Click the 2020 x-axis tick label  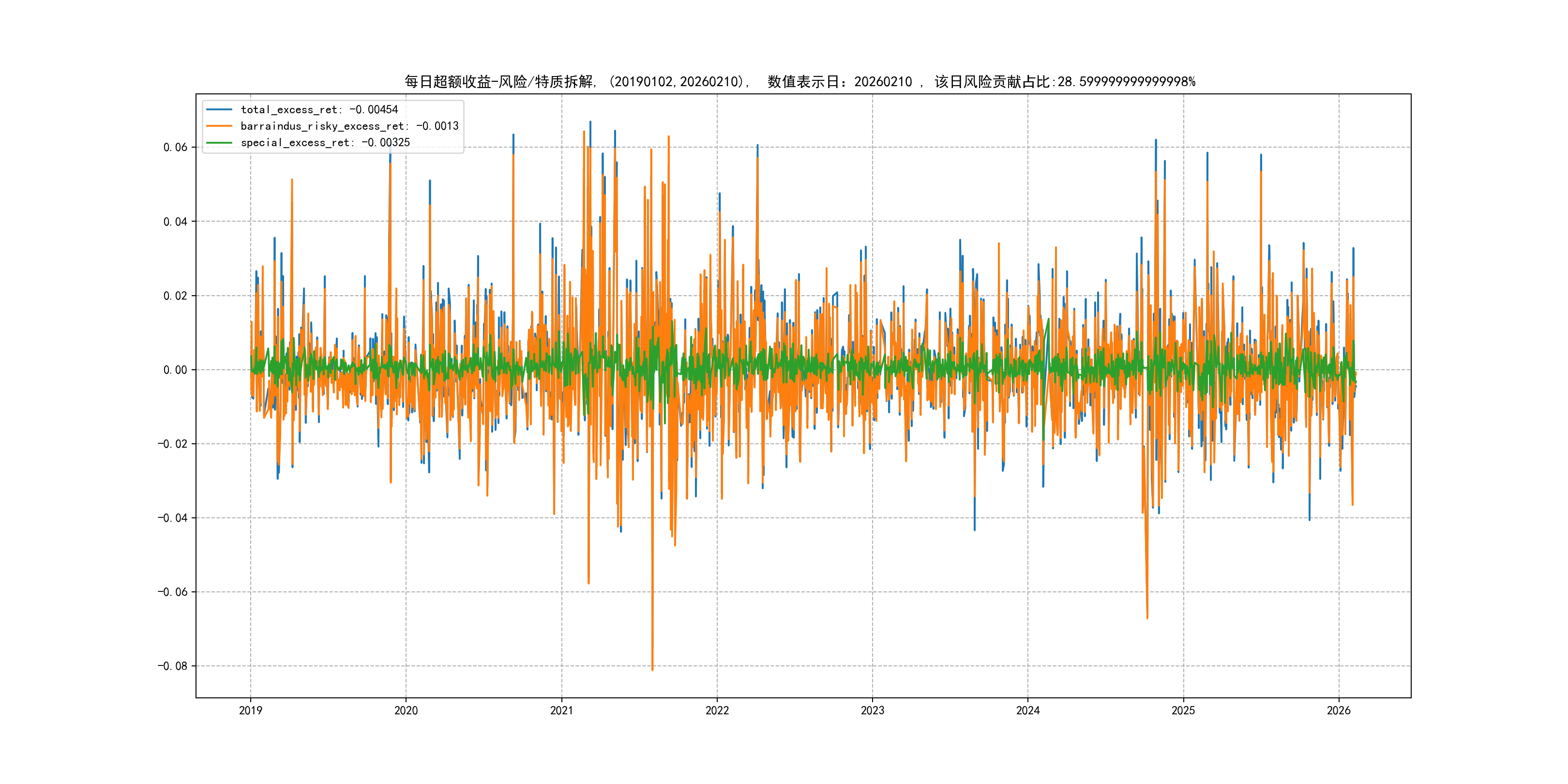coord(406,710)
